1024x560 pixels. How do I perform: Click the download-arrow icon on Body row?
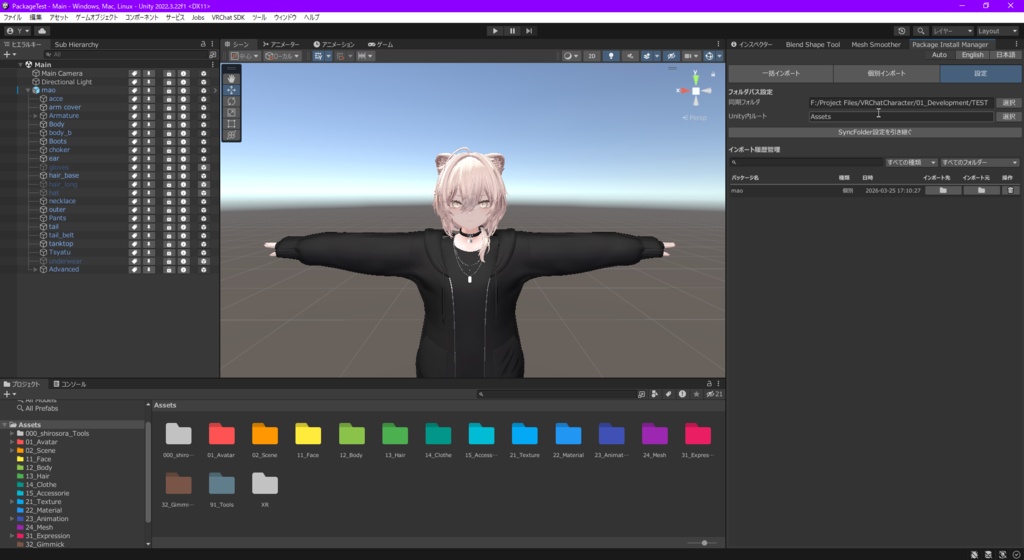(x=149, y=124)
